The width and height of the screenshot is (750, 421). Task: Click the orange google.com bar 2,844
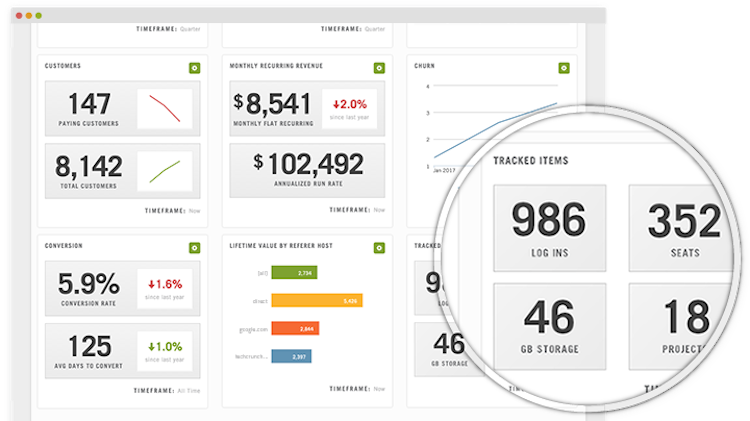[x=295, y=328]
